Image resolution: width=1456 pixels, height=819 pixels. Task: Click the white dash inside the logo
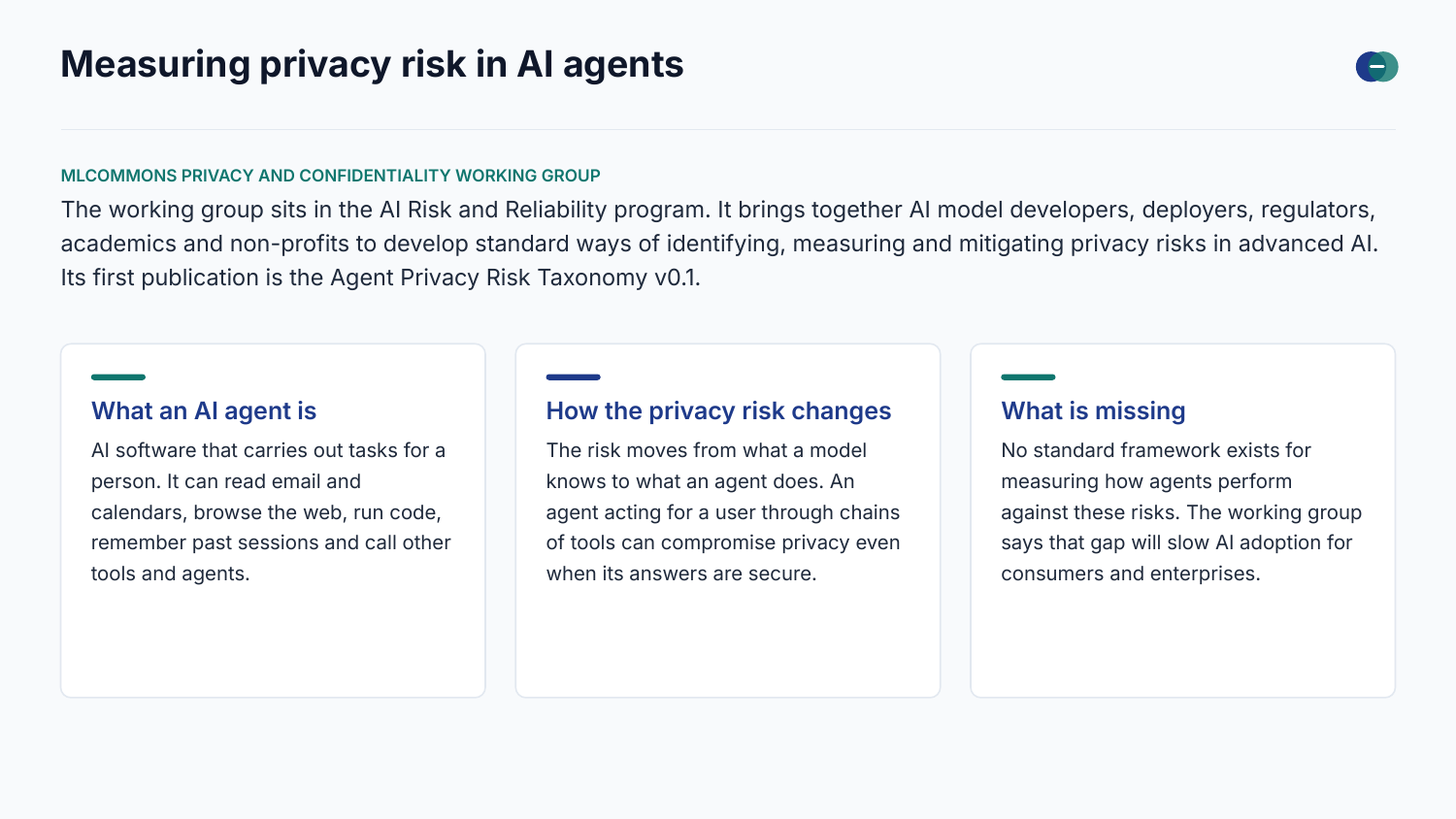click(x=1376, y=67)
